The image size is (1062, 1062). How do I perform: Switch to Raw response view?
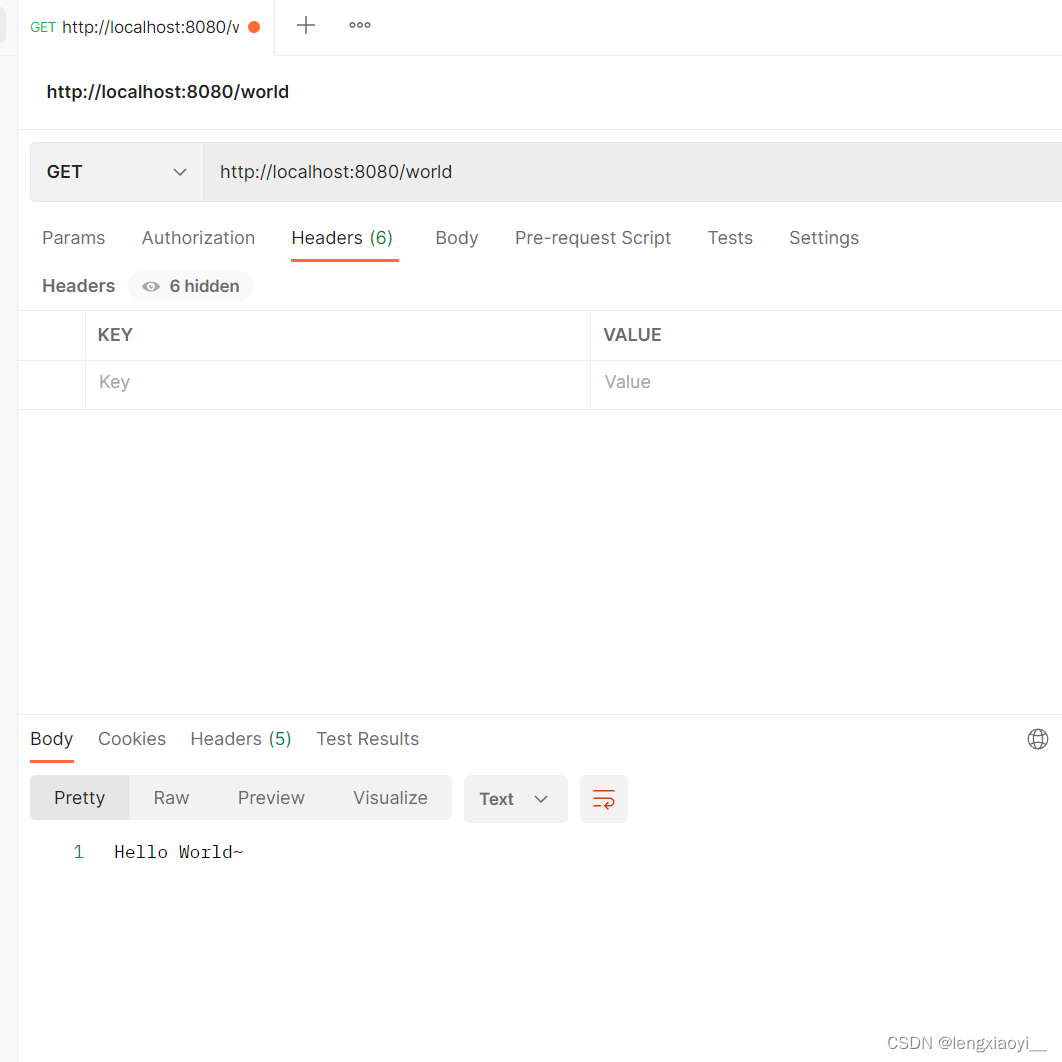click(171, 798)
